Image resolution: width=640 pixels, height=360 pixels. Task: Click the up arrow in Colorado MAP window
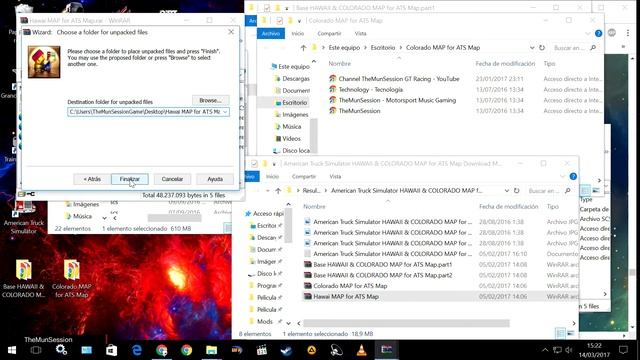[303, 48]
